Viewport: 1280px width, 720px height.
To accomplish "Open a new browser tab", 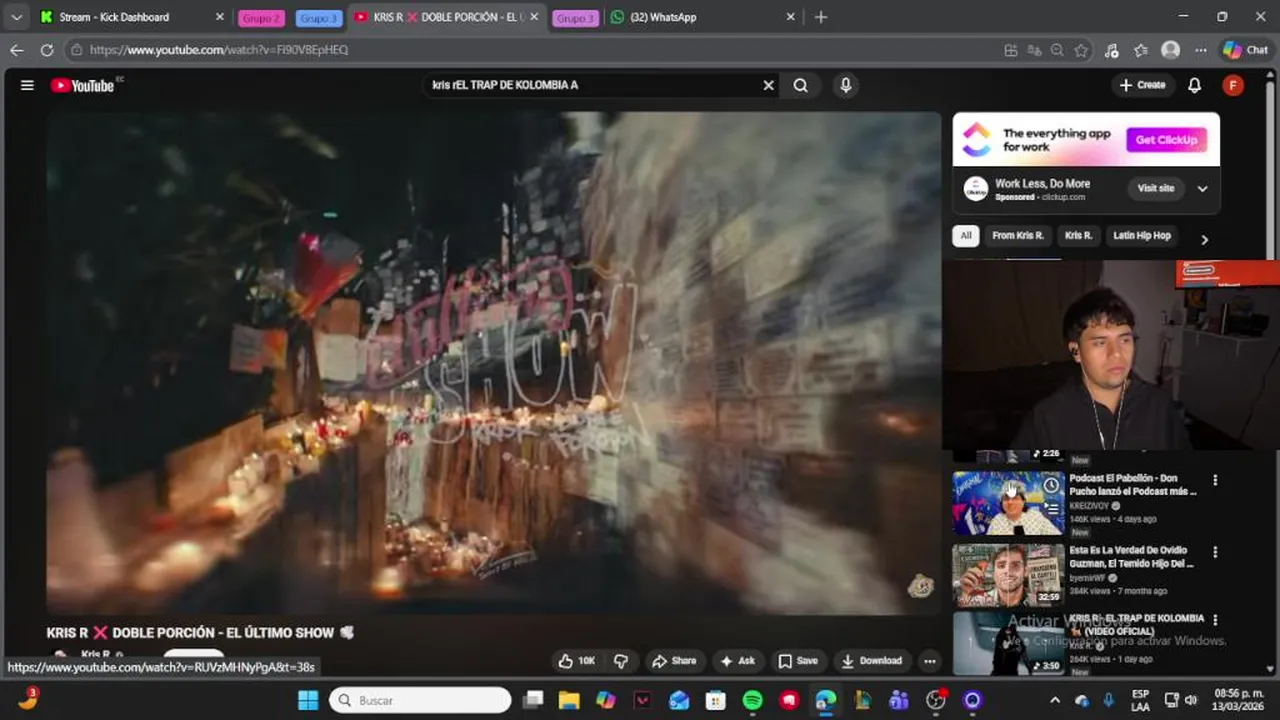I will [821, 17].
